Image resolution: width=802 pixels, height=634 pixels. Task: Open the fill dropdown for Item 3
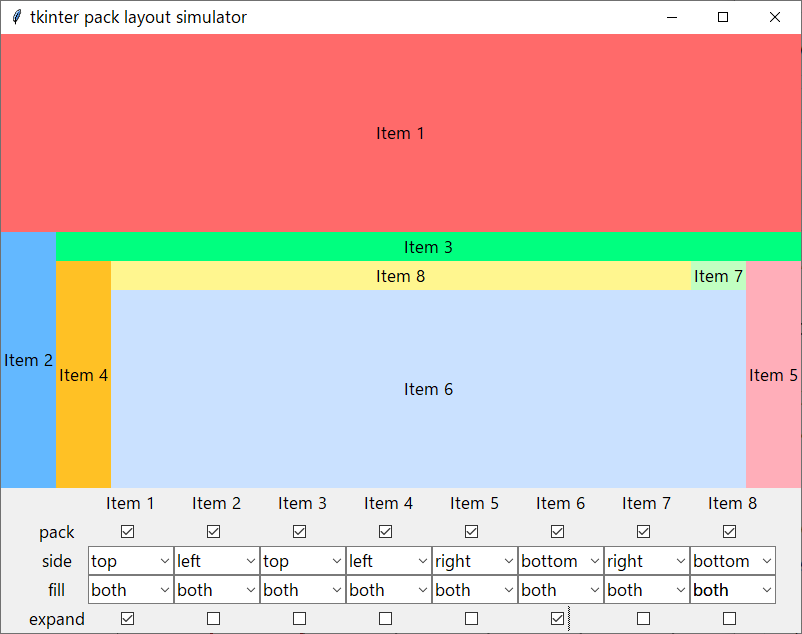303,590
